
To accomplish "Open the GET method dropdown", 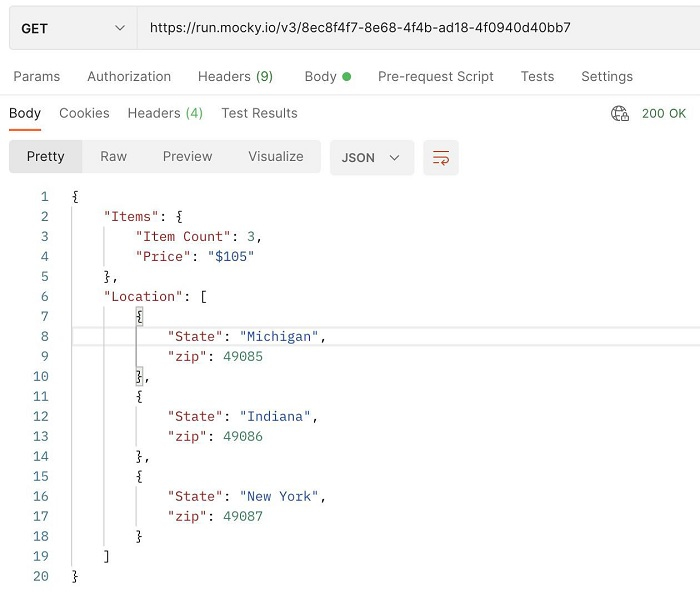I will pyautogui.click(x=73, y=28).
